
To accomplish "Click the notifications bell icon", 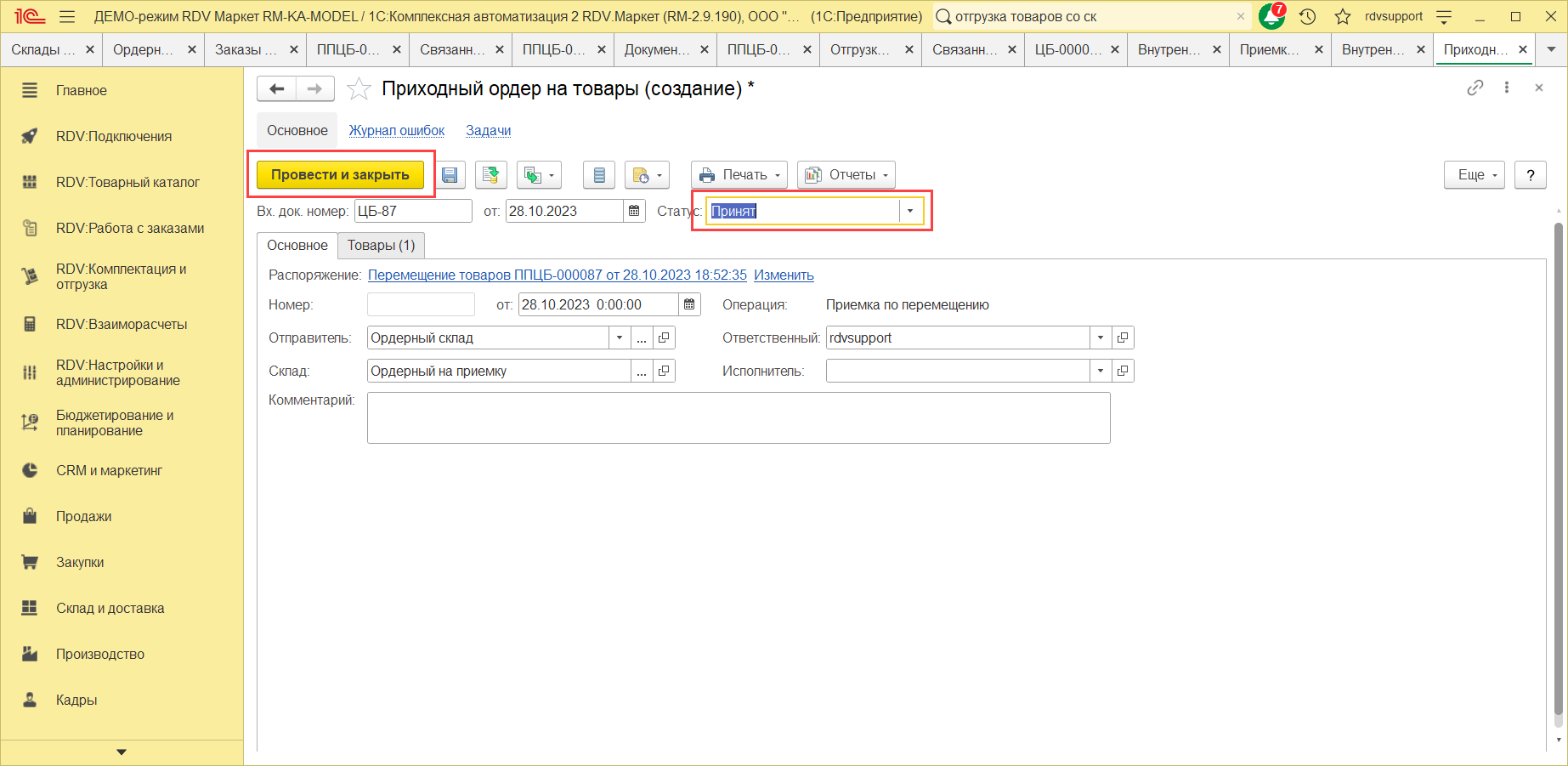I will (x=1271, y=16).
